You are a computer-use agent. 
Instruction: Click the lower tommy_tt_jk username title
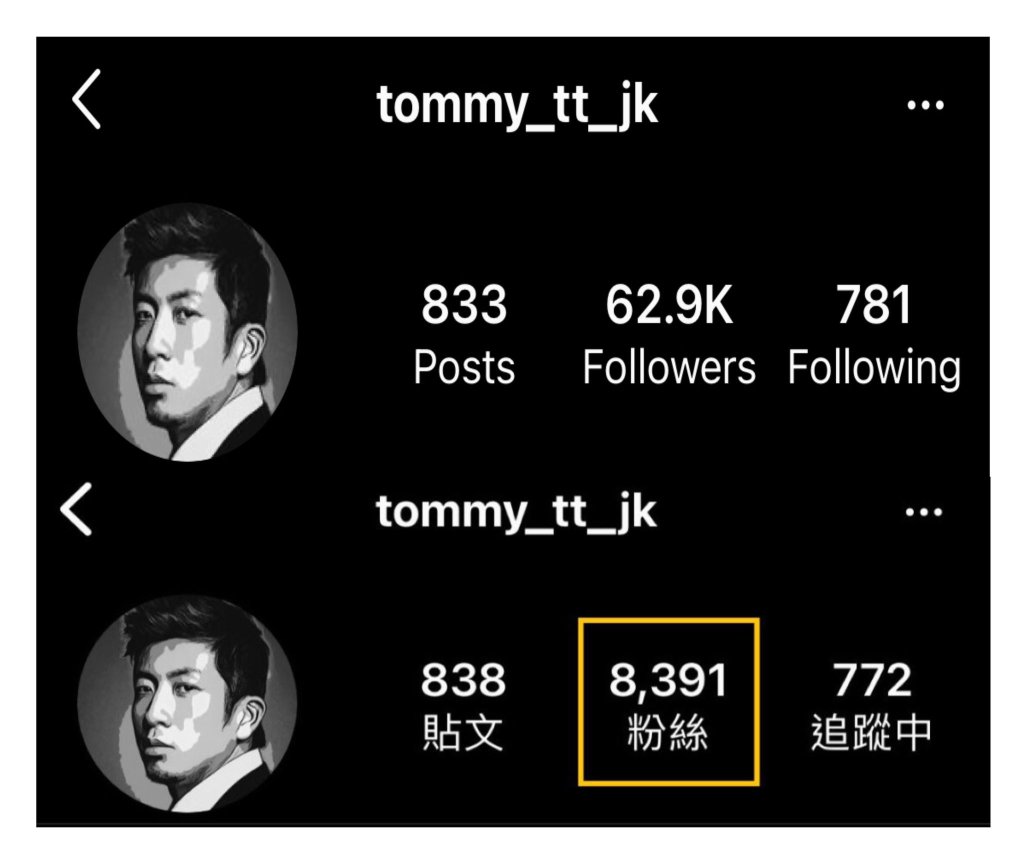[x=516, y=513]
